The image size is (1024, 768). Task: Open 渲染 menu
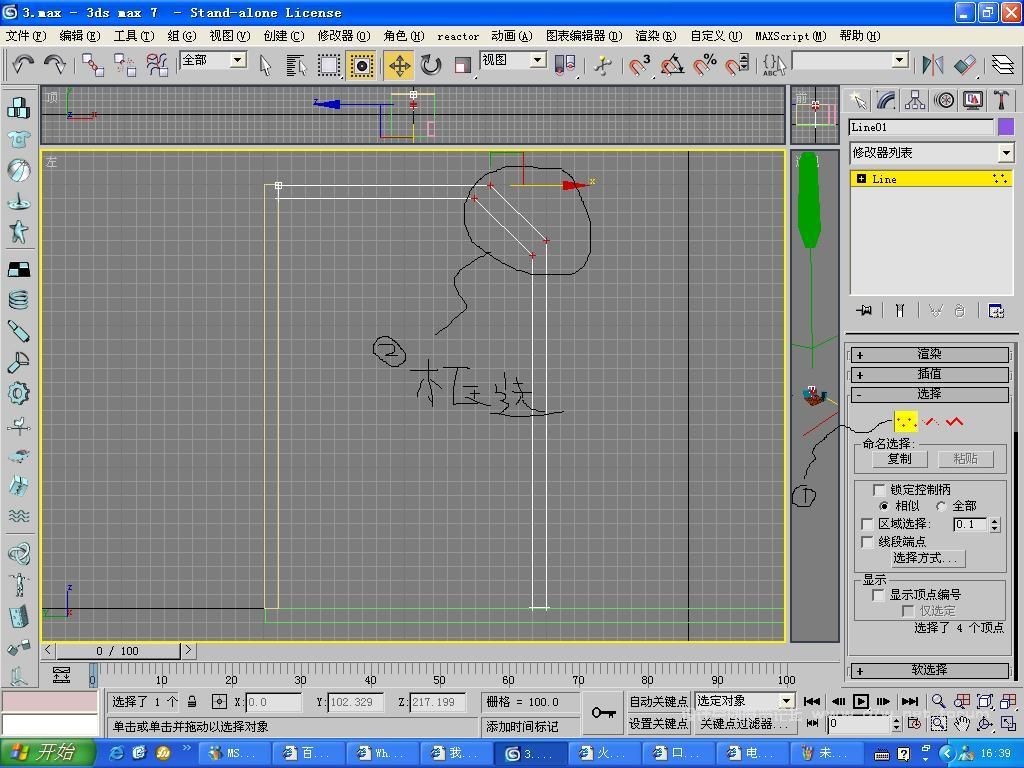pos(656,36)
